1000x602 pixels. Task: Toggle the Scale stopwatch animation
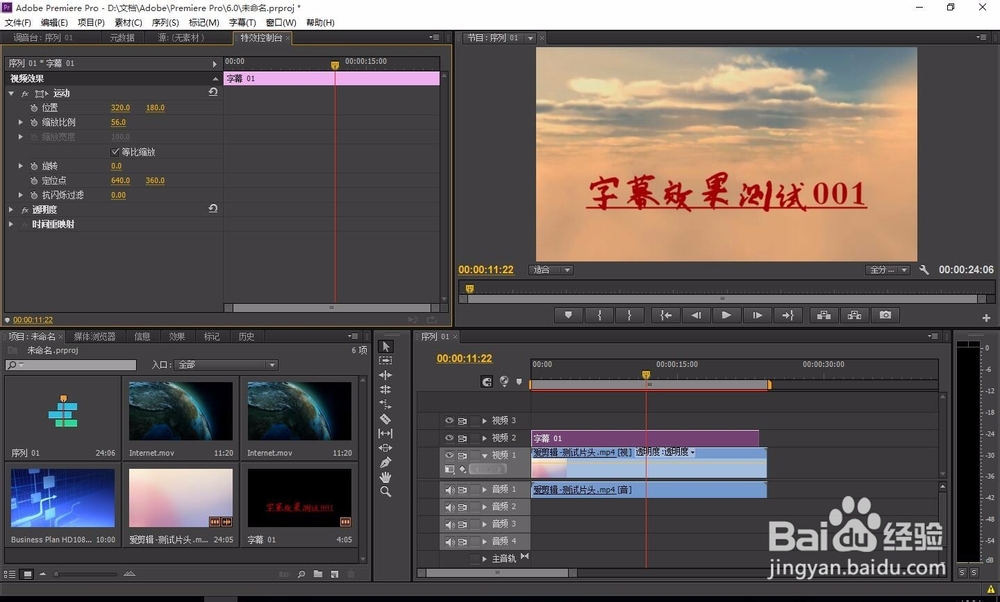click(x=34, y=122)
